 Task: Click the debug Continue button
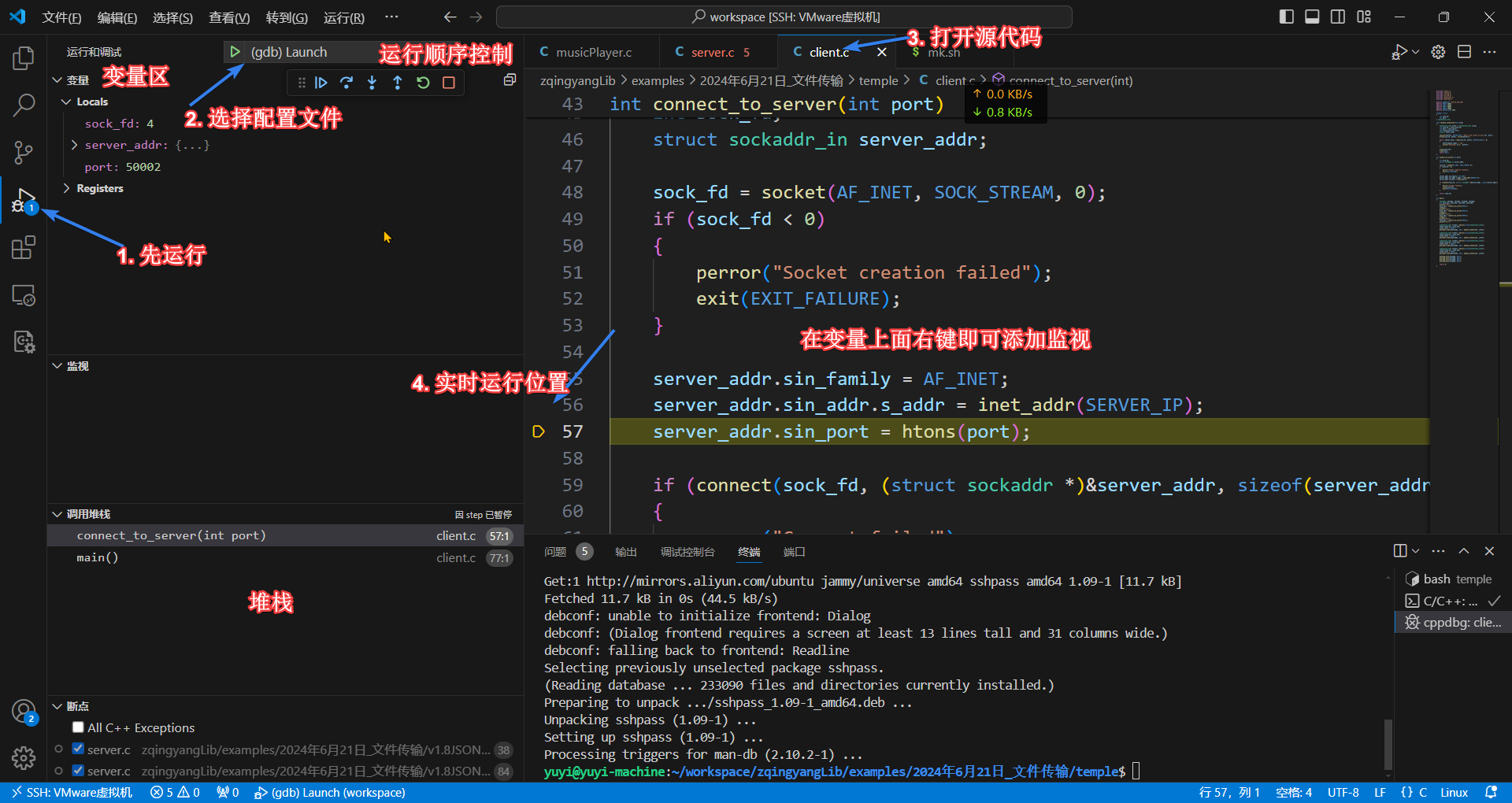point(321,83)
